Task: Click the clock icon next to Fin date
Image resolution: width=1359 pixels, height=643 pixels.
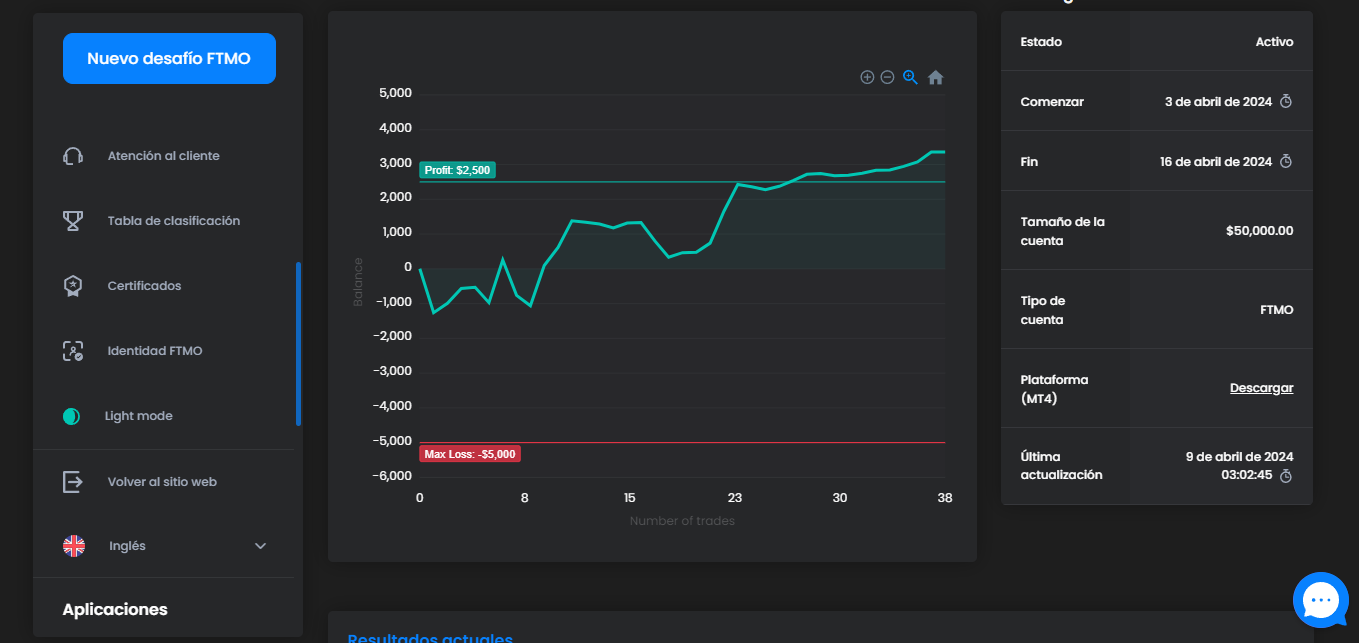Action: coord(1287,161)
